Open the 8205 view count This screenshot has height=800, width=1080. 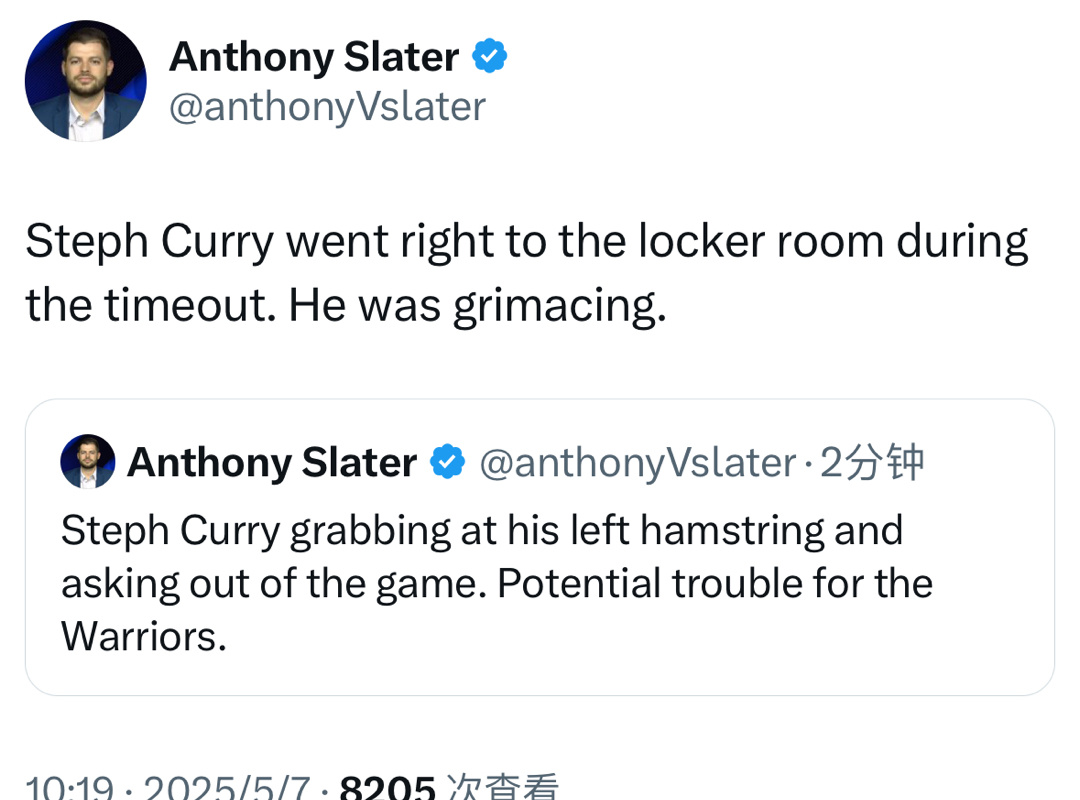click(388, 787)
